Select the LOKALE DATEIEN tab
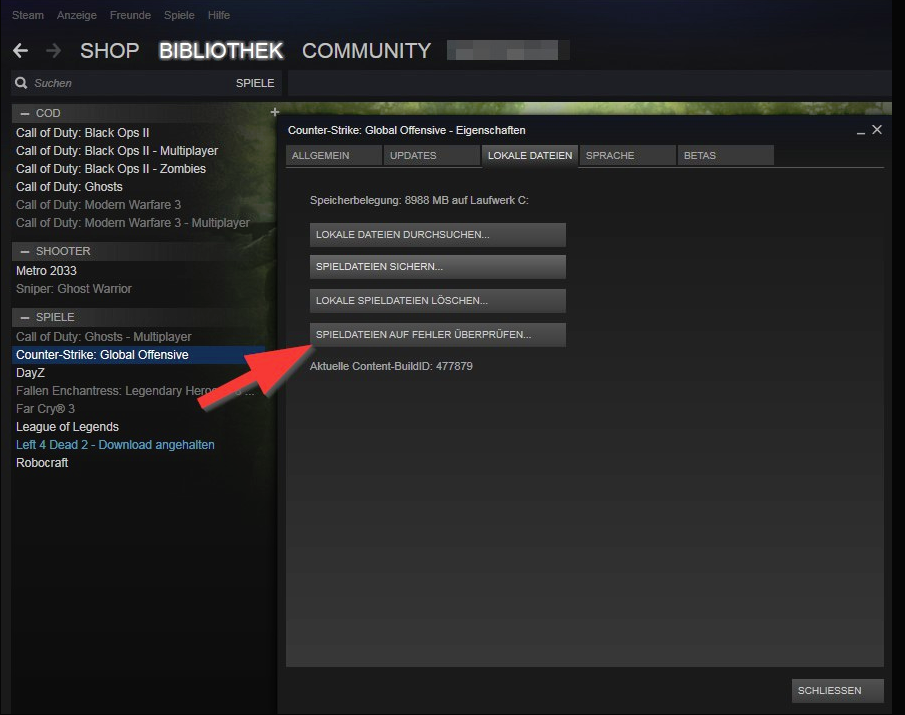Viewport: 905px width, 715px height. pyautogui.click(x=530, y=155)
